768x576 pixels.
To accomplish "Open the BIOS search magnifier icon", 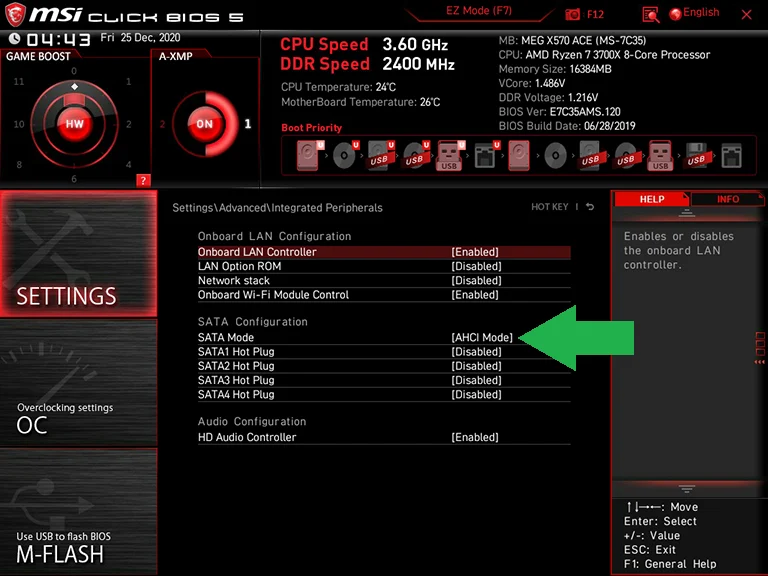I will 650,15.
